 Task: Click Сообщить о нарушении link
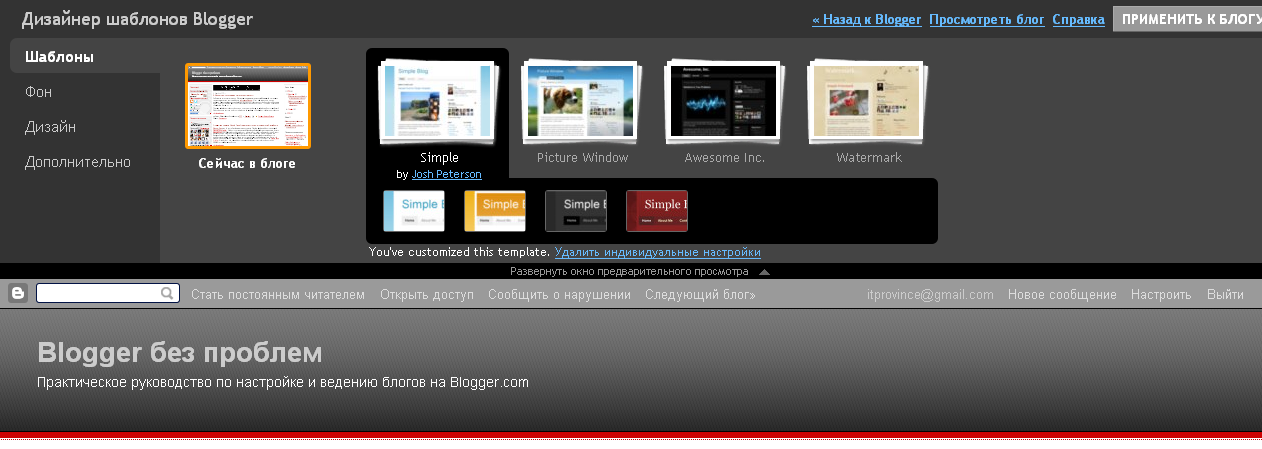(x=559, y=295)
